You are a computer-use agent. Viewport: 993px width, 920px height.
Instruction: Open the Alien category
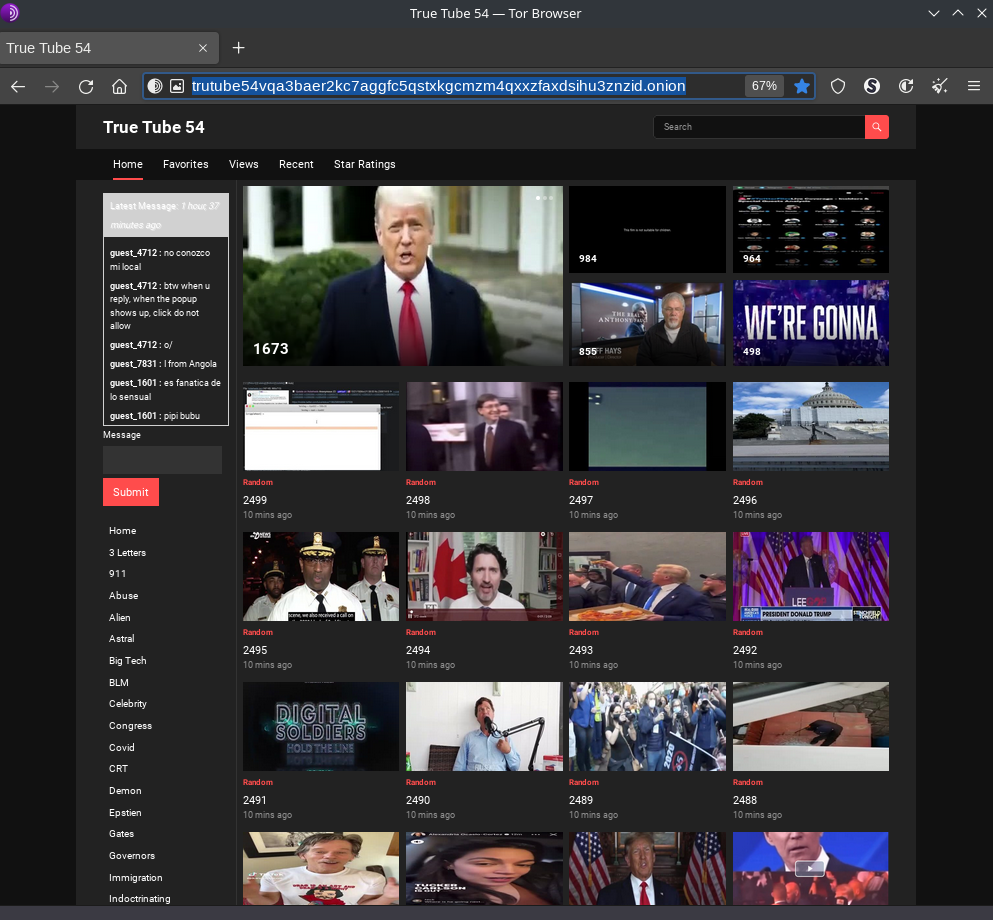(x=120, y=617)
